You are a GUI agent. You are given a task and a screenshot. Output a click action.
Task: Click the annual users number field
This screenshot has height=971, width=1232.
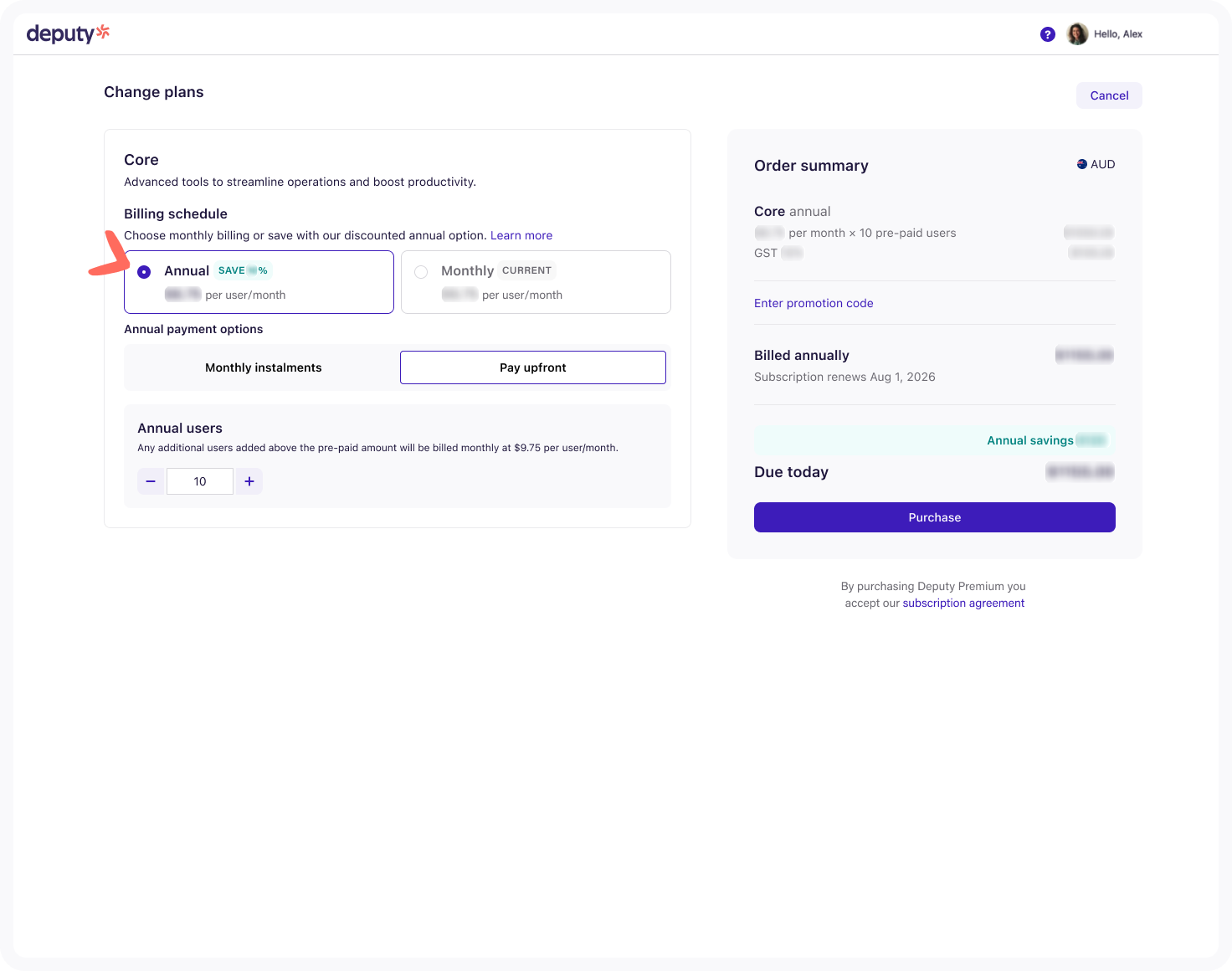pos(199,481)
